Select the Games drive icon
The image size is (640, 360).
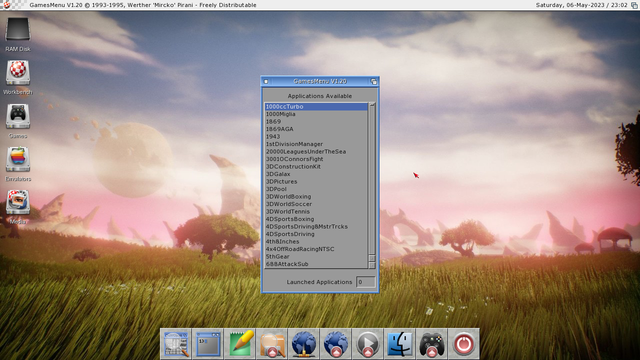18,116
